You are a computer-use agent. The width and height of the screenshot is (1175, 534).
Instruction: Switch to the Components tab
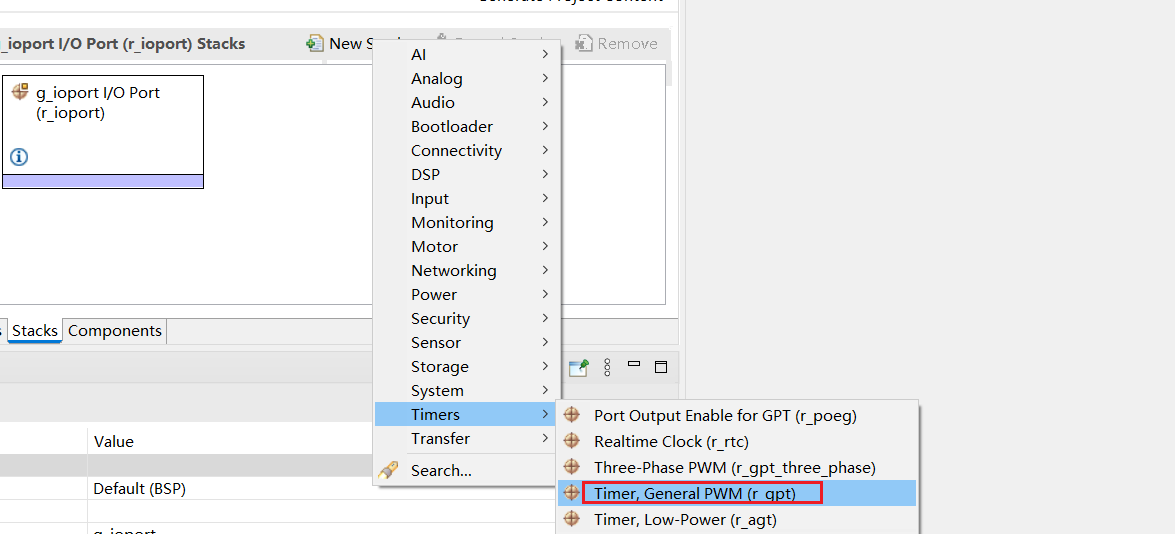click(x=115, y=331)
